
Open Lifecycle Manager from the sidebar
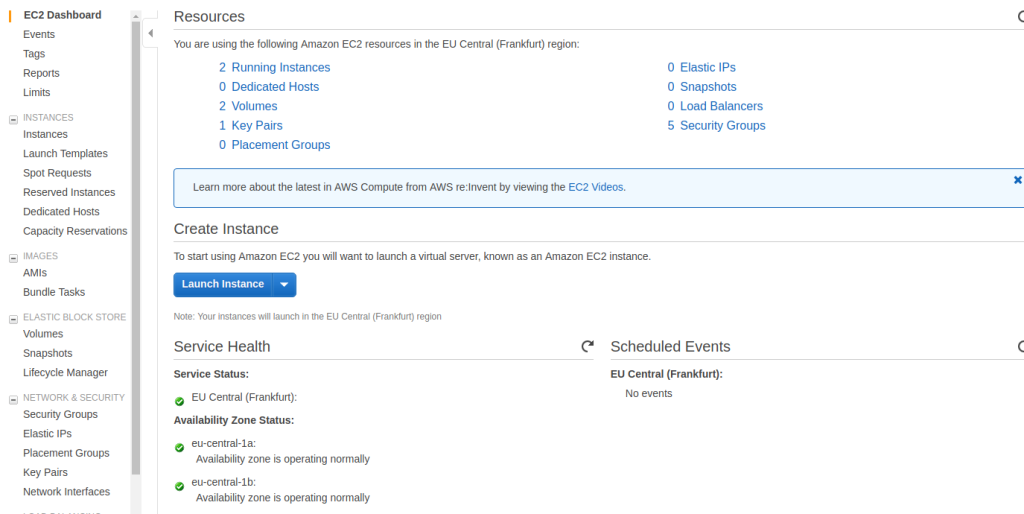click(65, 372)
